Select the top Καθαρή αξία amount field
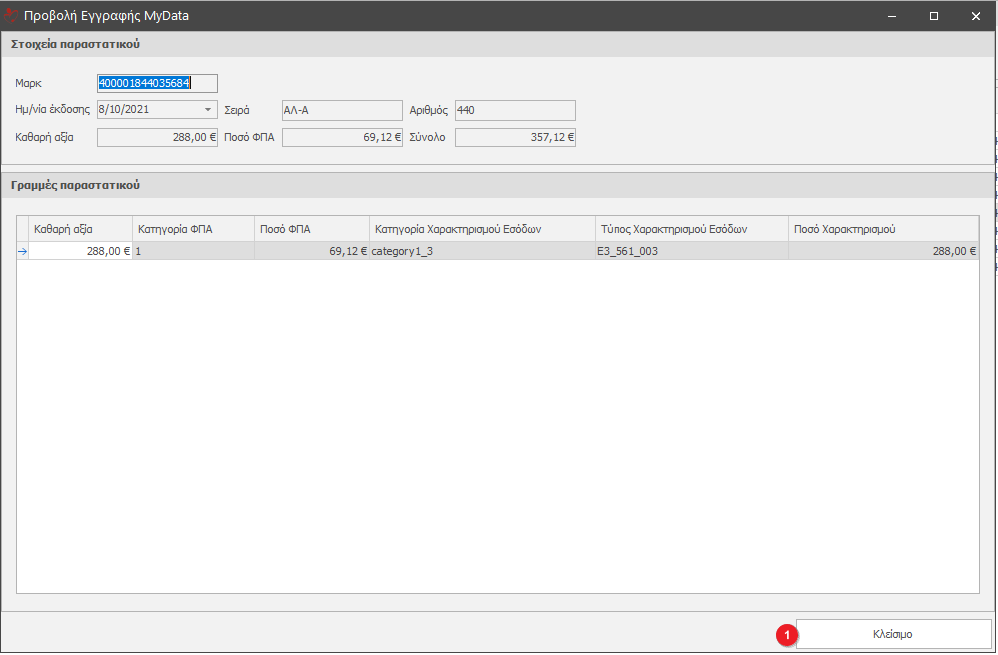 coord(157,137)
